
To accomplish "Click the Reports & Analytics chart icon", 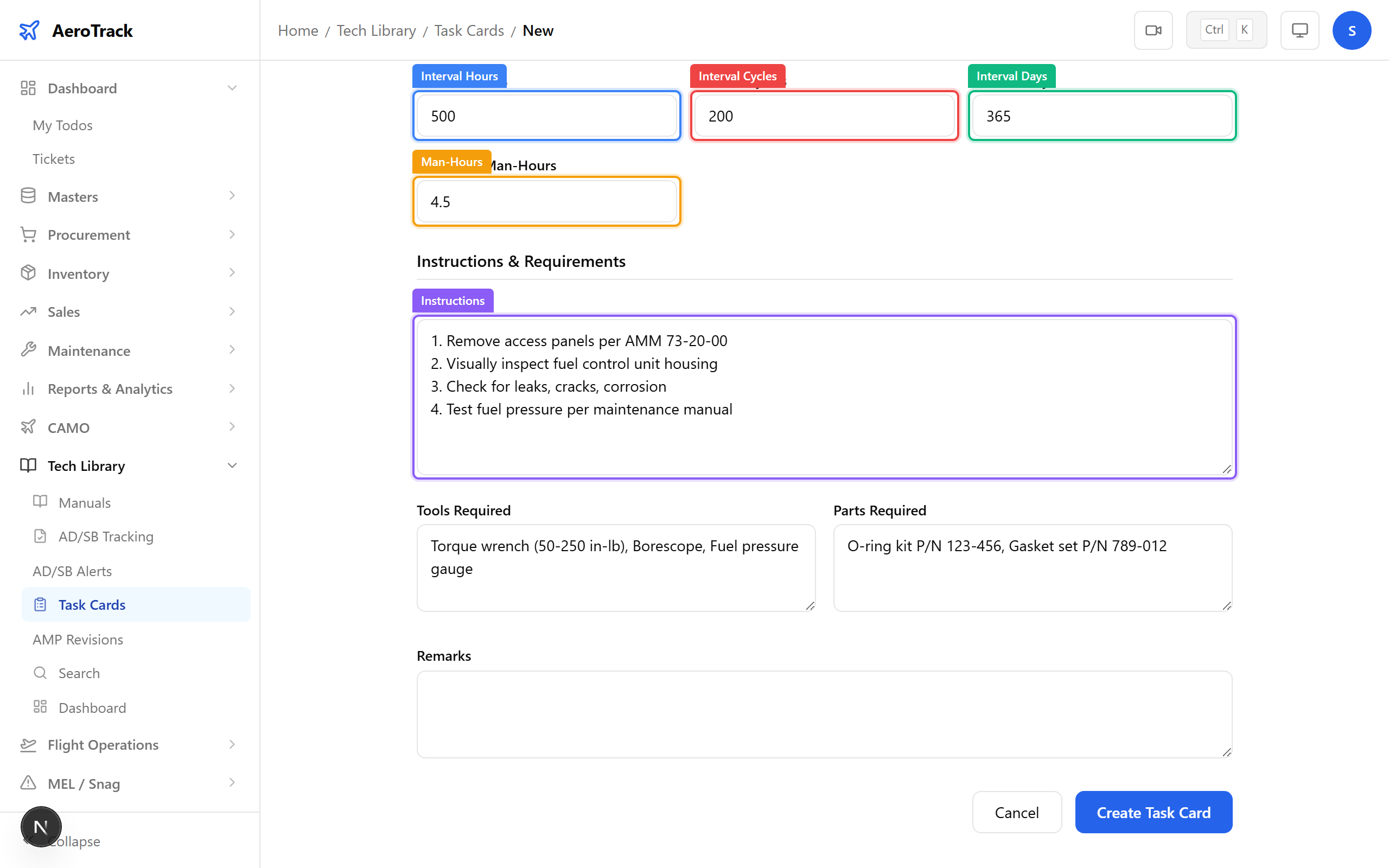I will [x=28, y=388].
